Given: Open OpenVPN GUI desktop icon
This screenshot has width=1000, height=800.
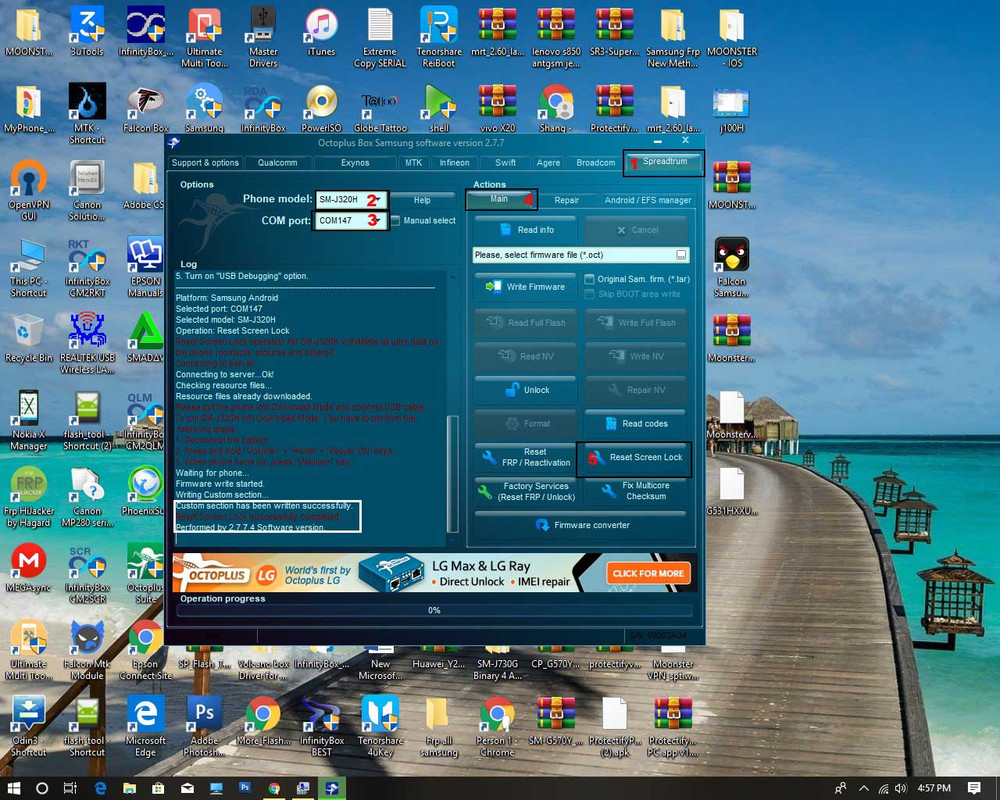Looking at the screenshot, I should tap(29, 190).
